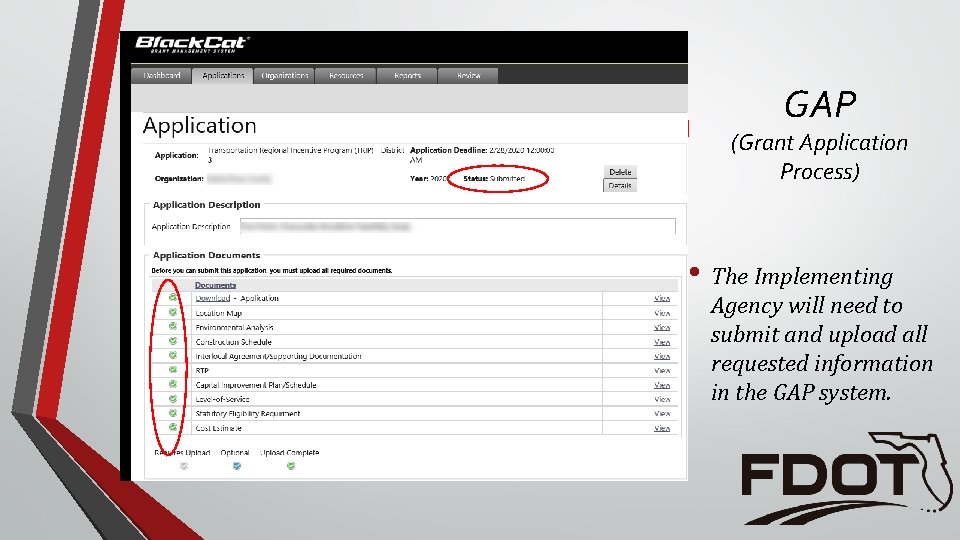Viewport: 960px width, 540px height.
Task: View the RTP document
Action: pos(662,370)
